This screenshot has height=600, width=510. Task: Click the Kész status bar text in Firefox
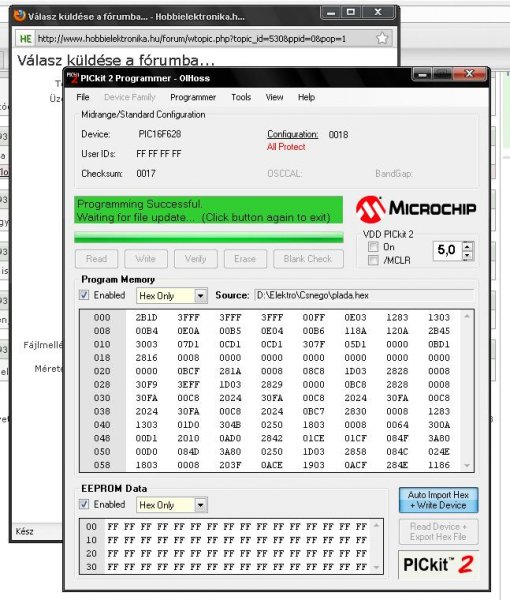pos(24,532)
